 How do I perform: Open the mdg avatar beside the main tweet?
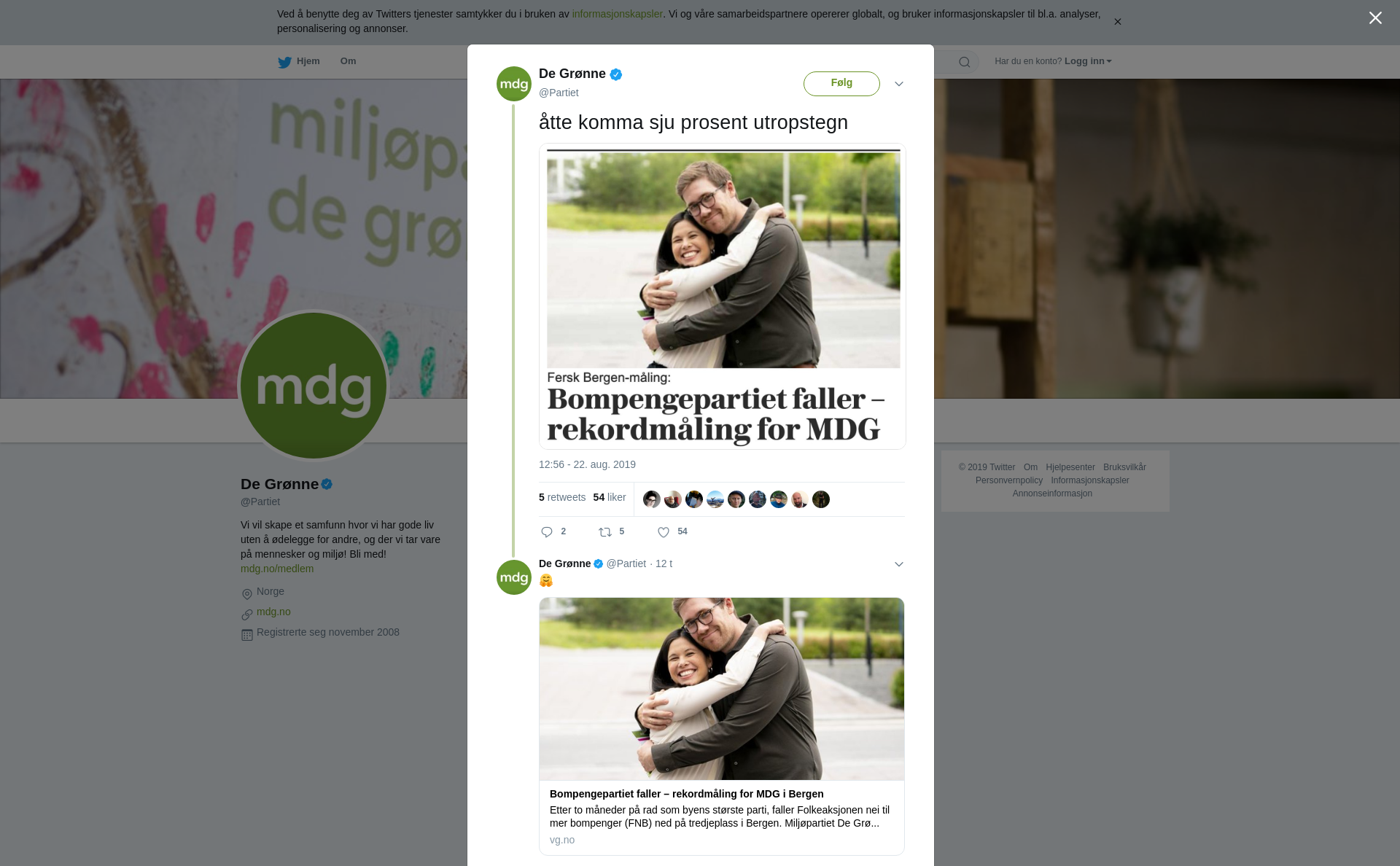(x=514, y=84)
